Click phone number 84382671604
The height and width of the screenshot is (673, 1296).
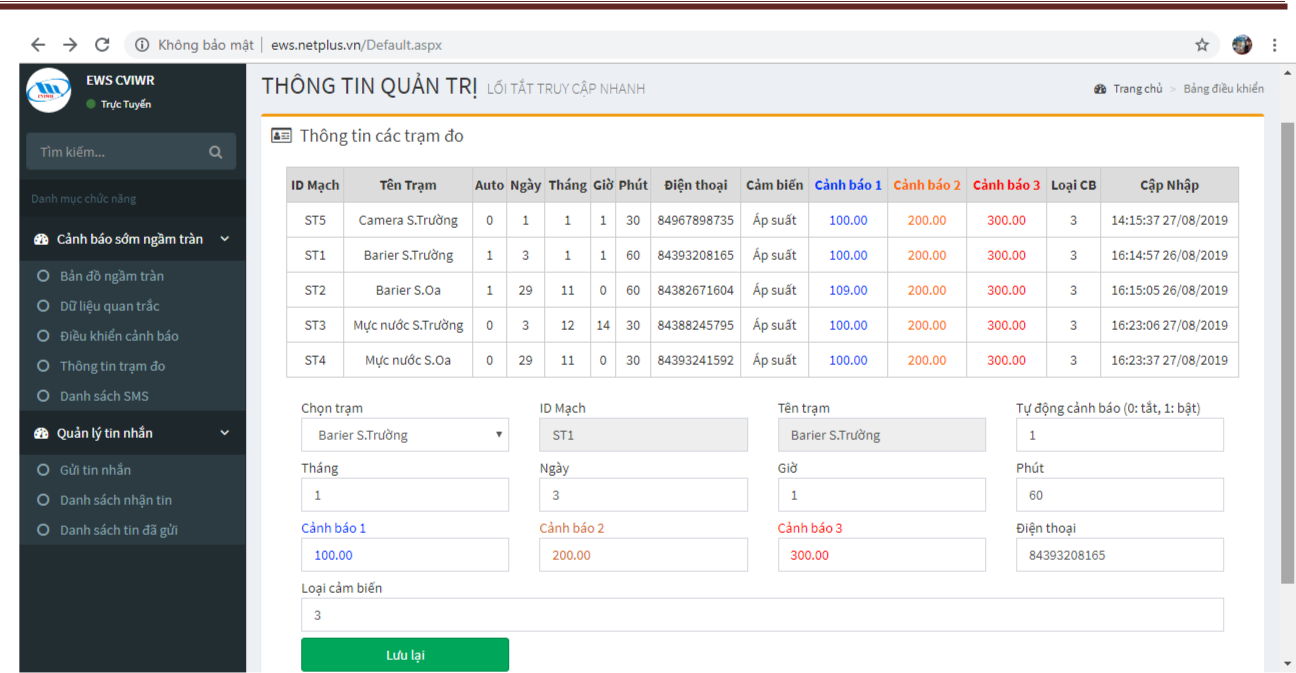(x=695, y=290)
